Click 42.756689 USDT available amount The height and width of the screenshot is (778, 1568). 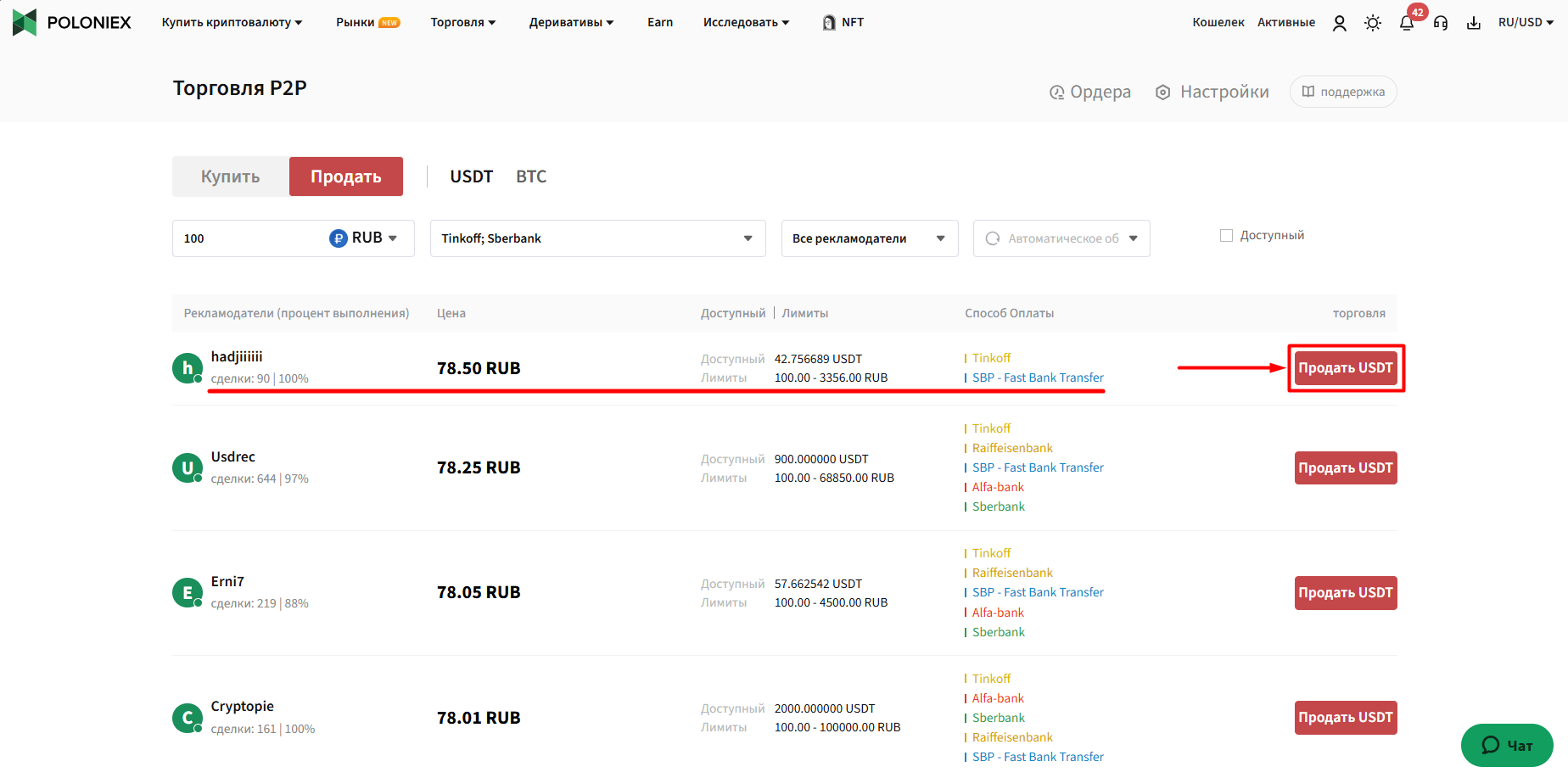pos(818,359)
